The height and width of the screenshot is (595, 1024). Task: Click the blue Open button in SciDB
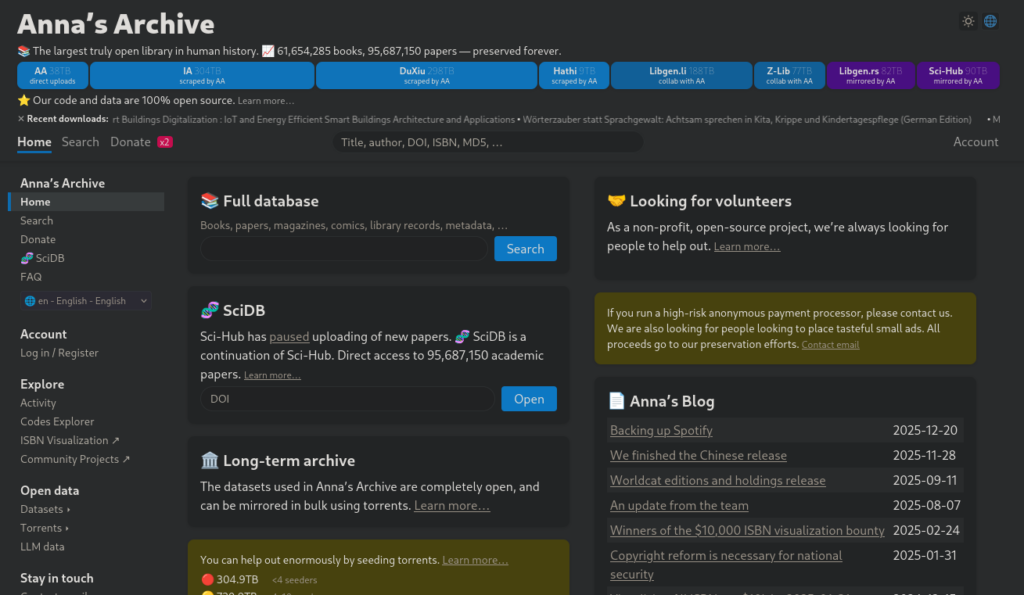pos(529,399)
